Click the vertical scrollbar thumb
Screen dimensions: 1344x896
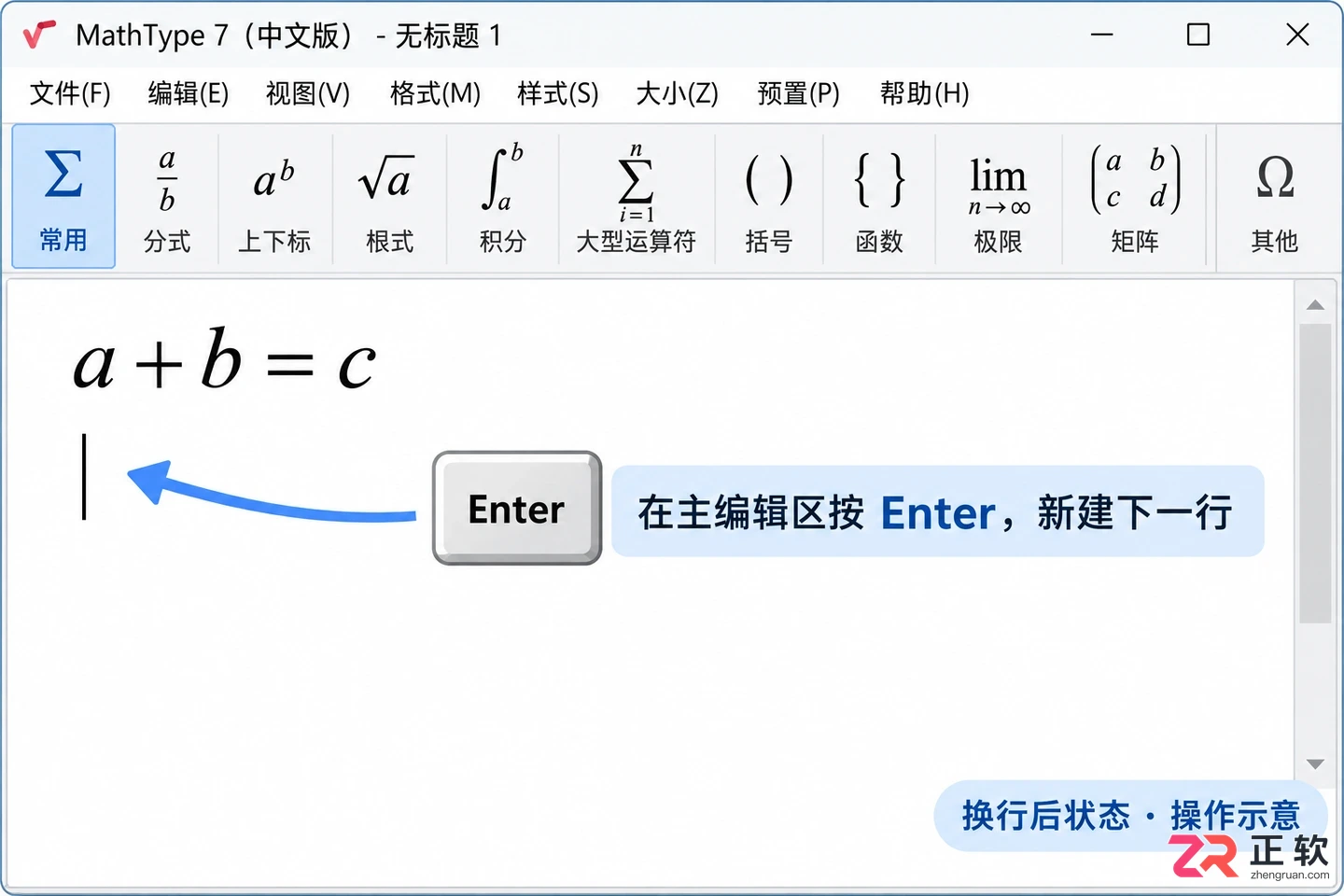(1315, 473)
